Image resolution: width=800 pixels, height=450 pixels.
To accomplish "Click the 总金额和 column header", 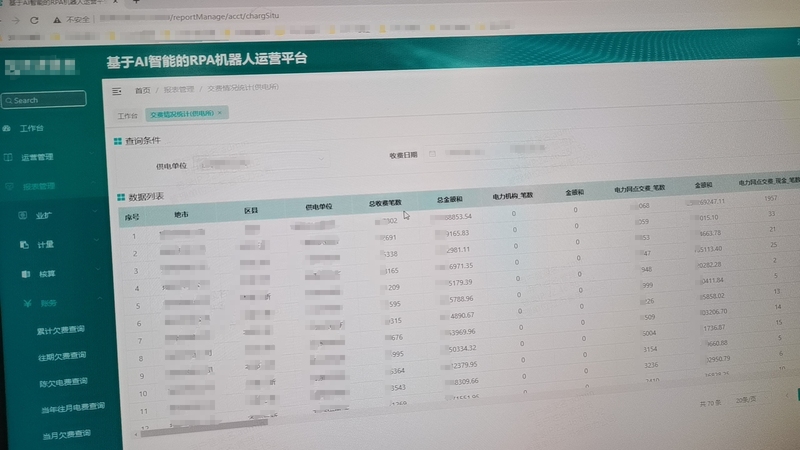I will click(x=449, y=199).
